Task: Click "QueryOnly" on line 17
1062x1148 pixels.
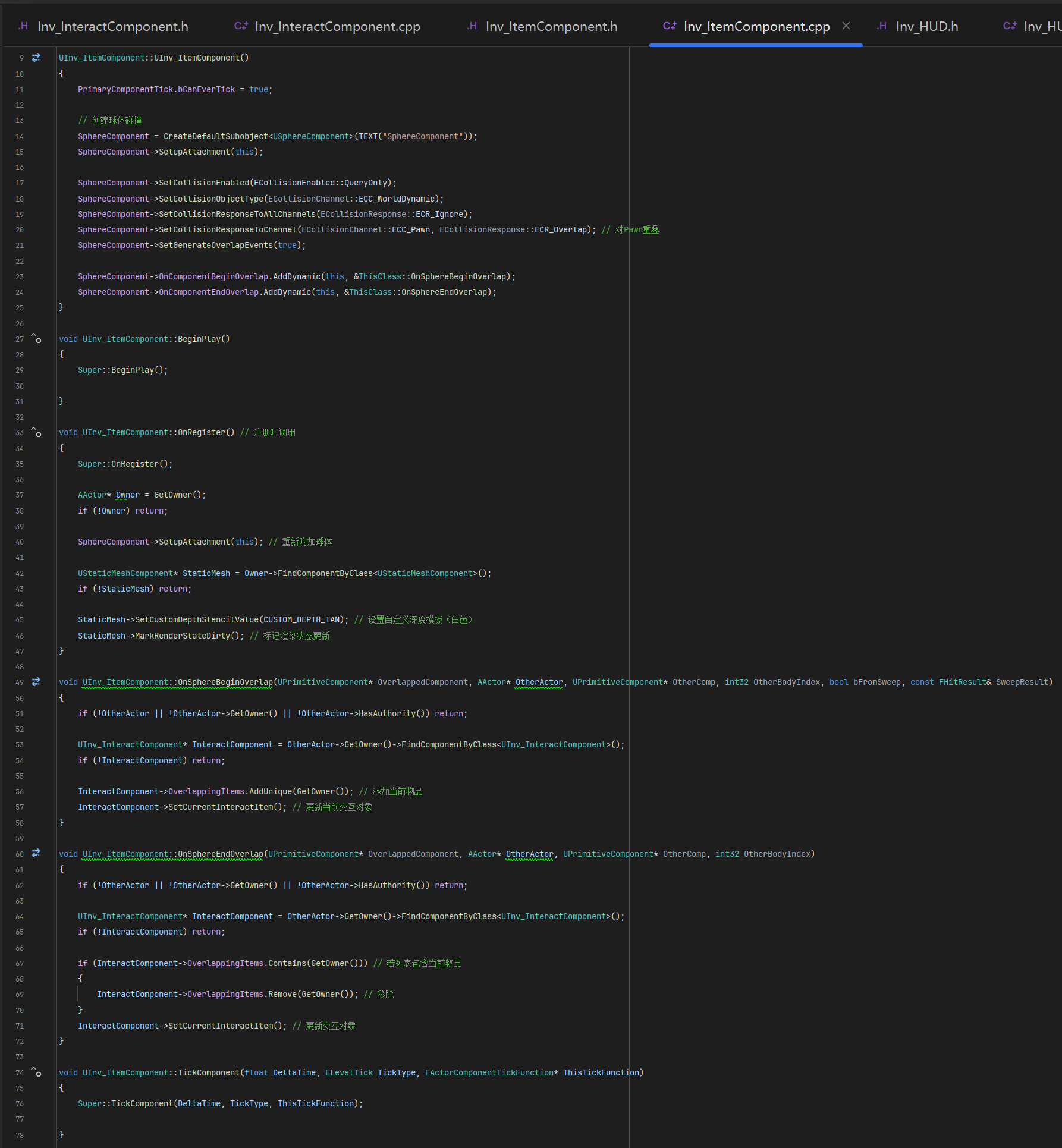Action: pyautogui.click(x=366, y=183)
